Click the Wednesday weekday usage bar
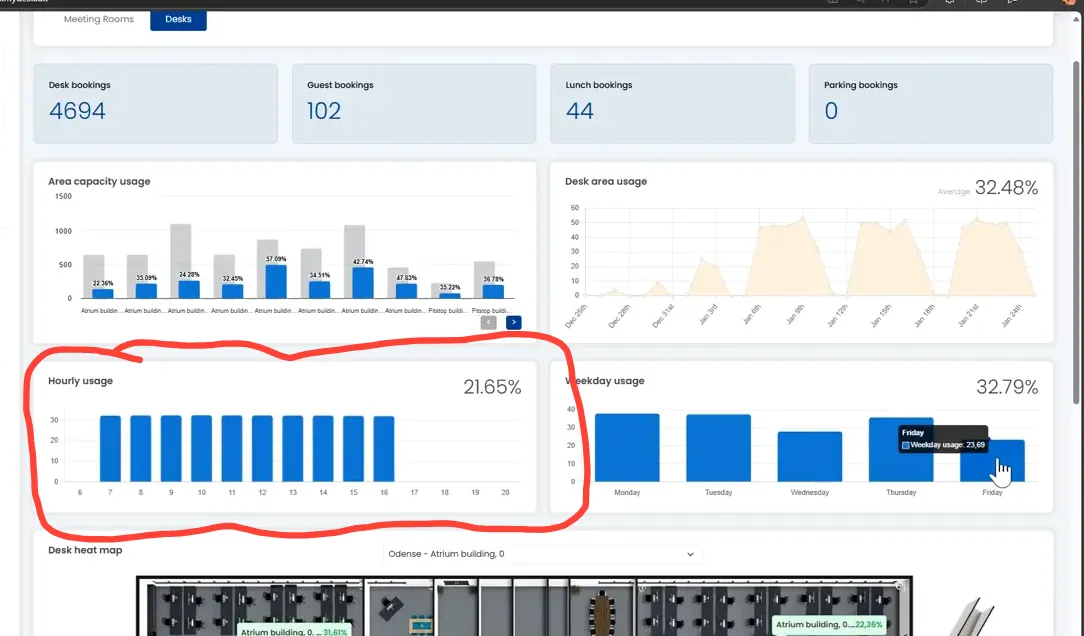 810,456
